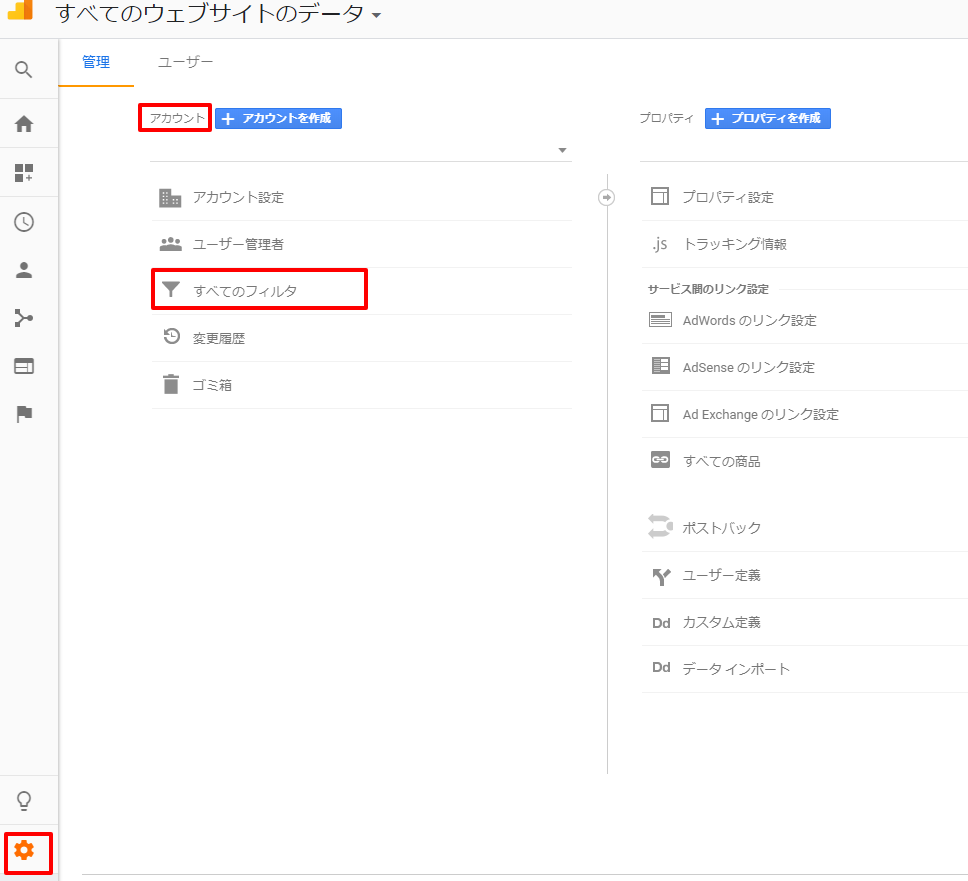Open the Realtime clock icon

point(24,222)
